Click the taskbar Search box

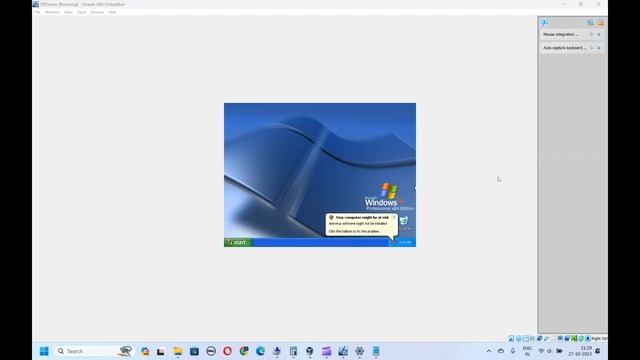(94, 351)
